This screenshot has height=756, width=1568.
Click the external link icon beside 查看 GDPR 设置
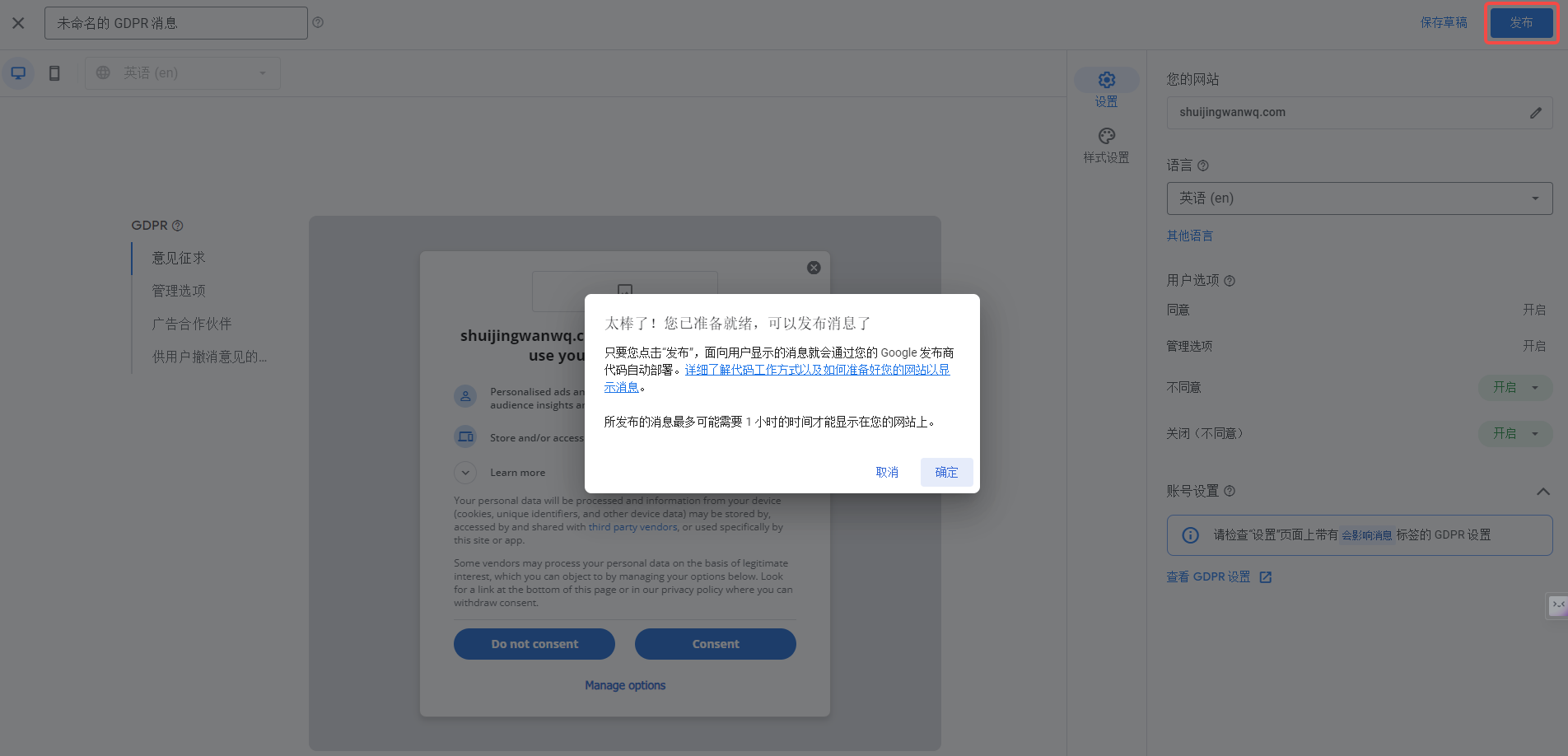1266,577
